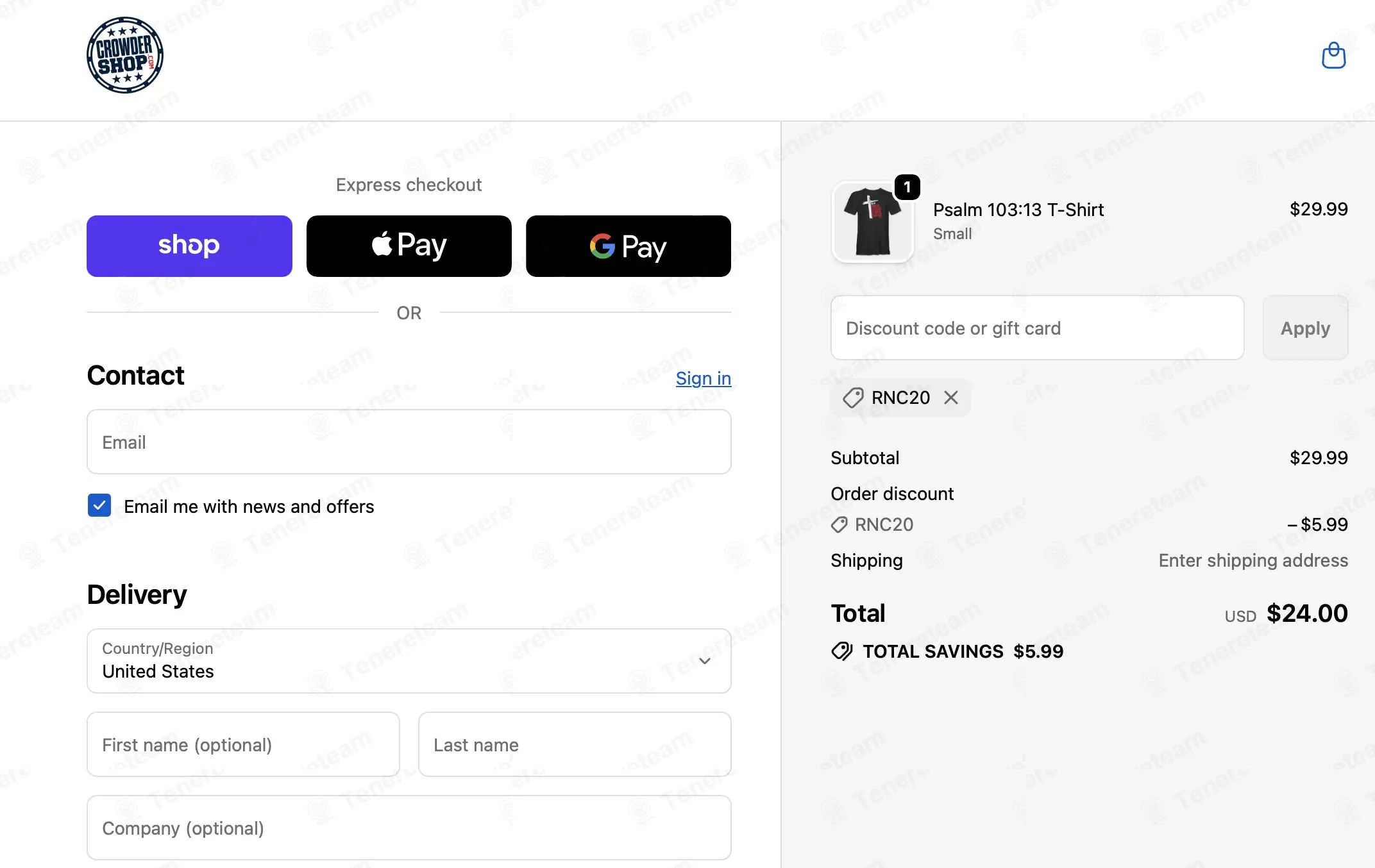The width and height of the screenshot is (1375, 868).
Task: Click into the Email field
Action: pos(409,442)
